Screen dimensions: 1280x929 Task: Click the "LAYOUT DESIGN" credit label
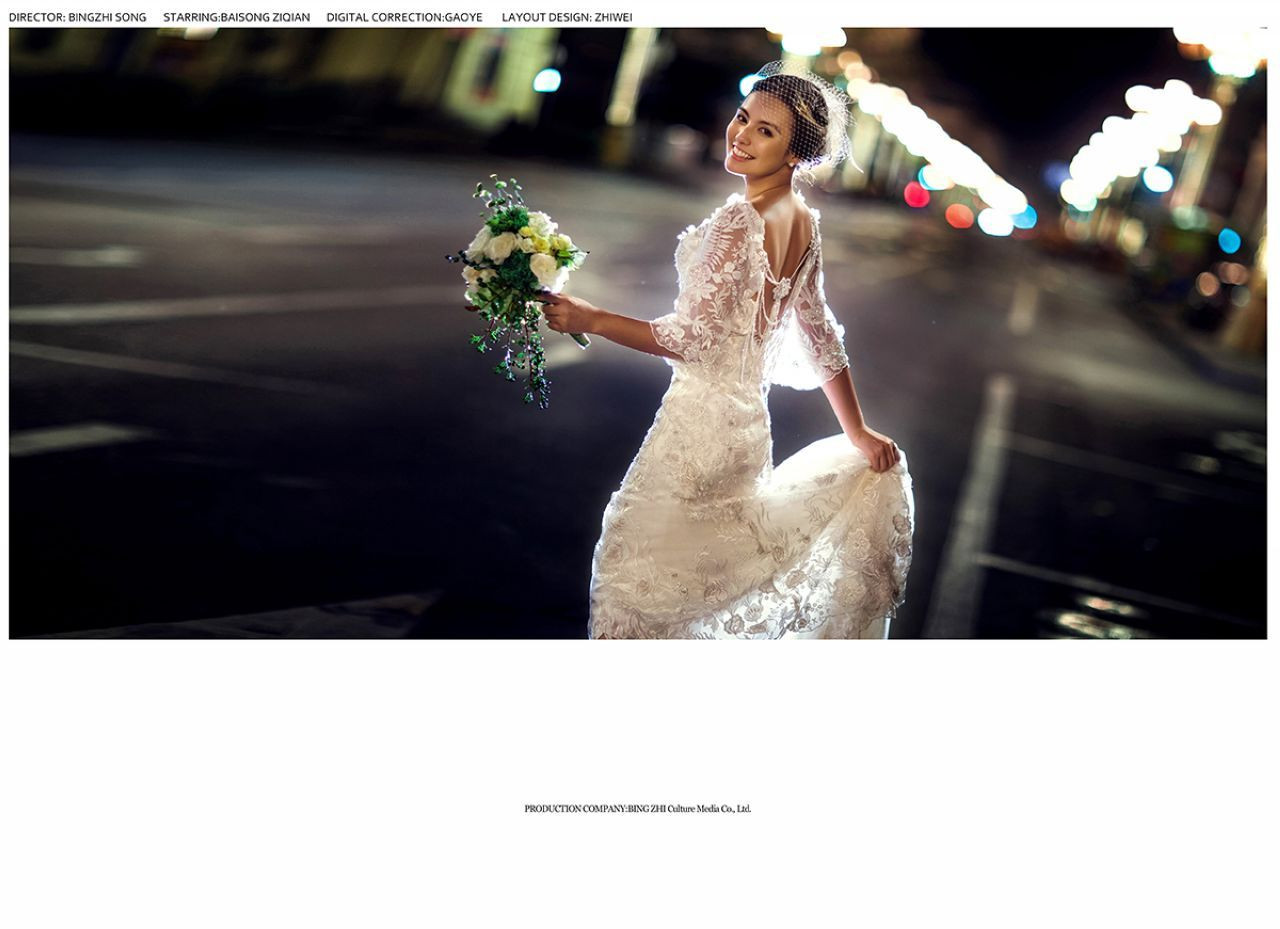pos(545,17)
